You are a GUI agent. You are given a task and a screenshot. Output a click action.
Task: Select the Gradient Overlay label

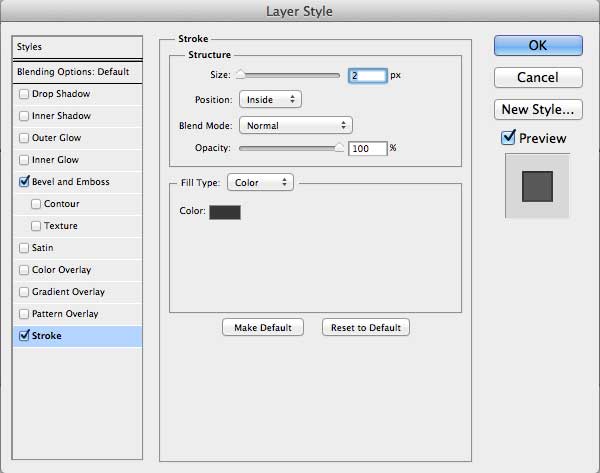[x=68, y=292]
